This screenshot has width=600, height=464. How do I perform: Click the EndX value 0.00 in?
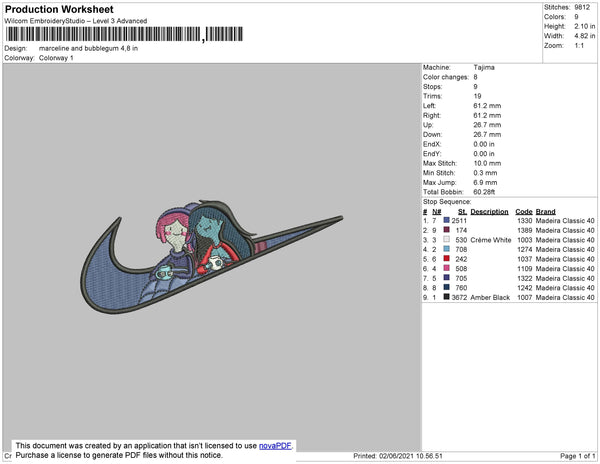pos(484,144)
